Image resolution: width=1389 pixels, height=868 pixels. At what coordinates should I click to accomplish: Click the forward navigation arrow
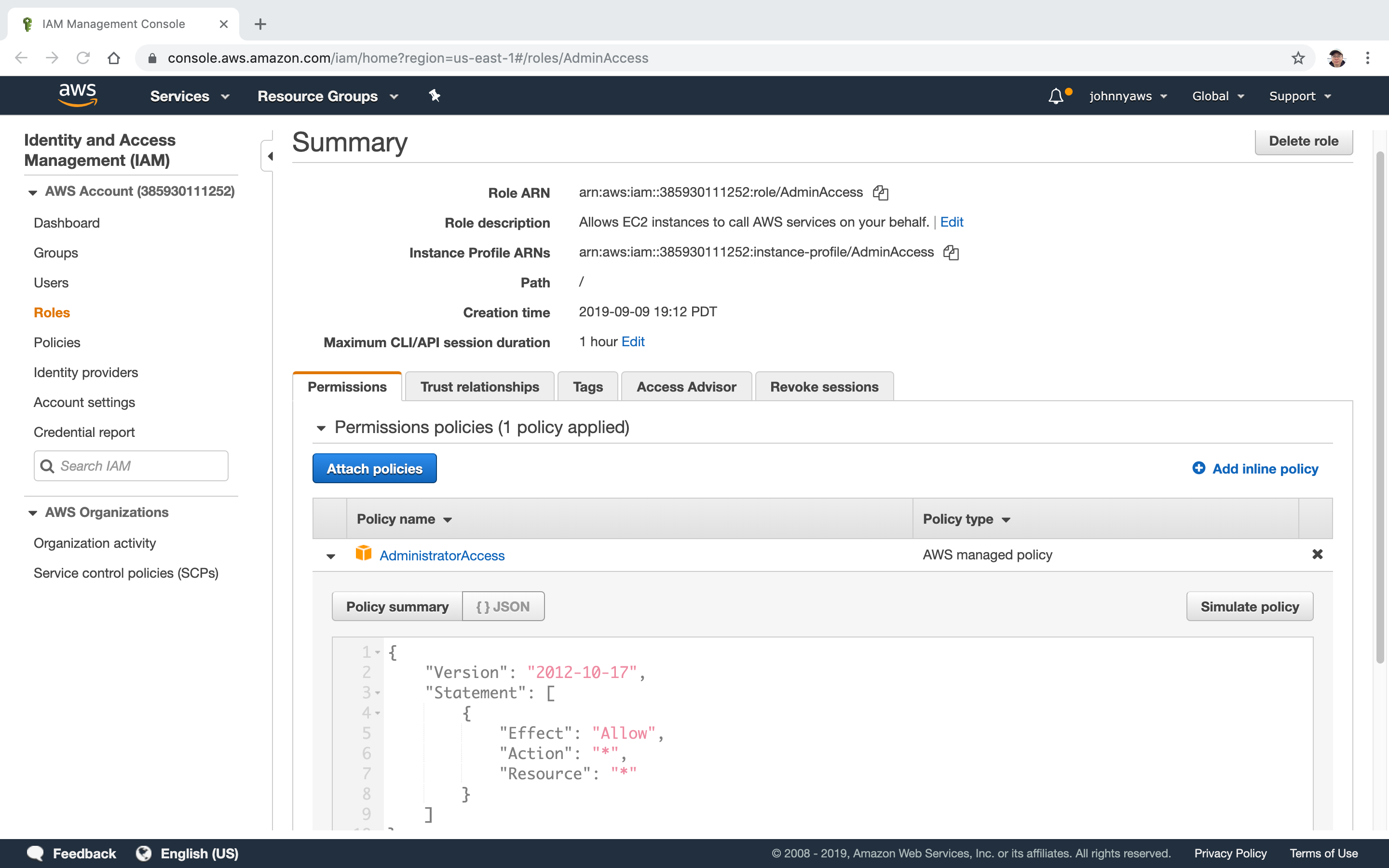tap(52, 58)
